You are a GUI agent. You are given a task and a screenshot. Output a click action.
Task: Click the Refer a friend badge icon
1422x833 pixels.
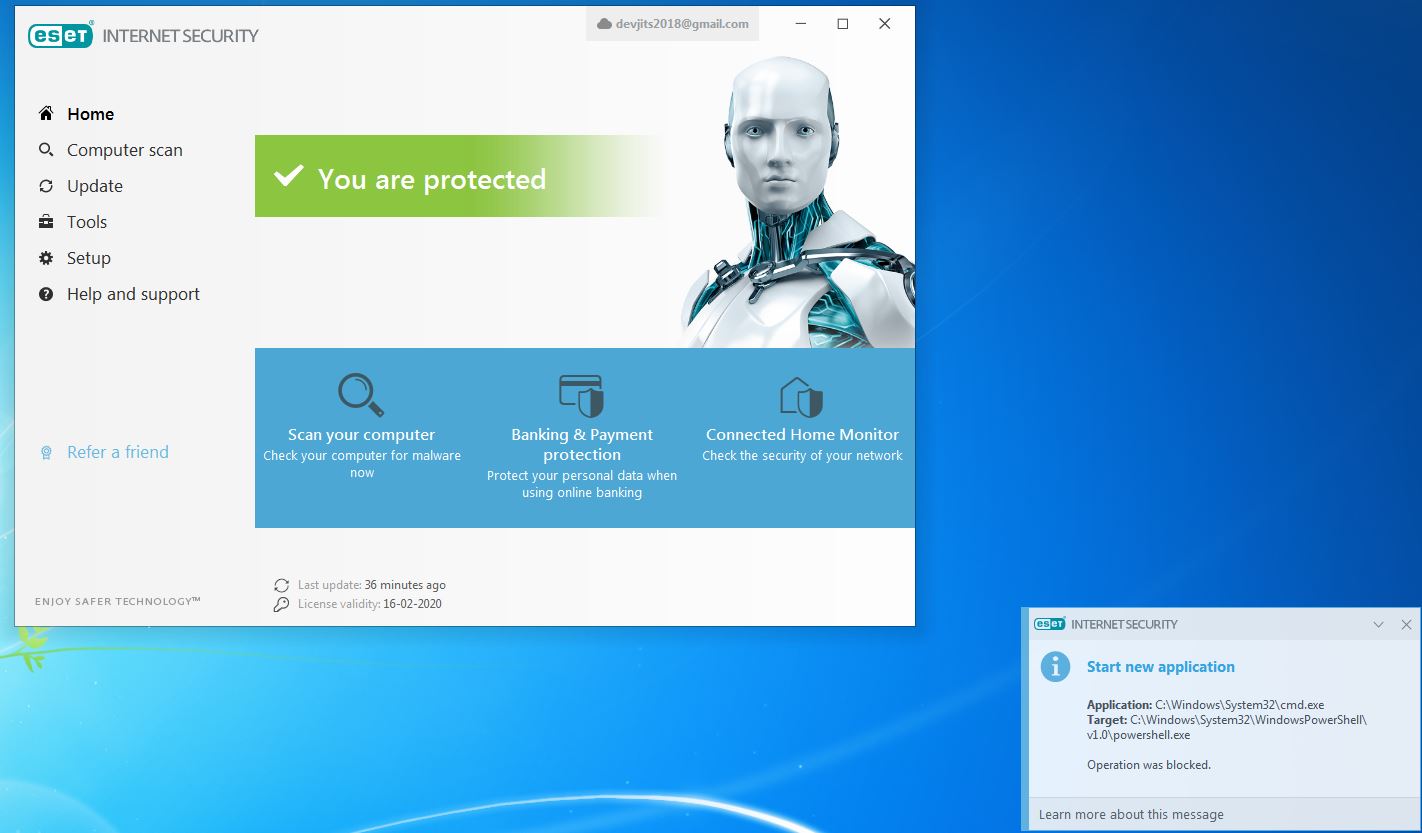coord(46,453)
